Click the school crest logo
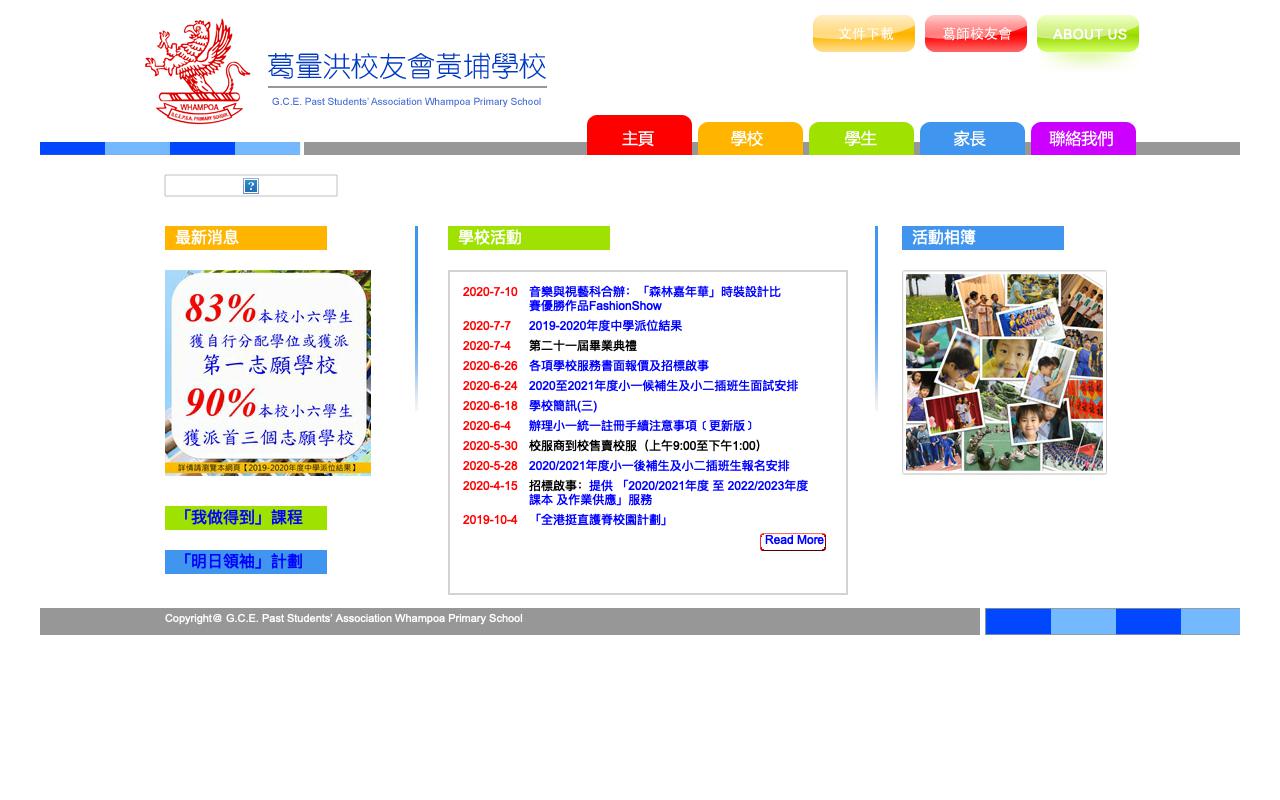 (199, 70)
